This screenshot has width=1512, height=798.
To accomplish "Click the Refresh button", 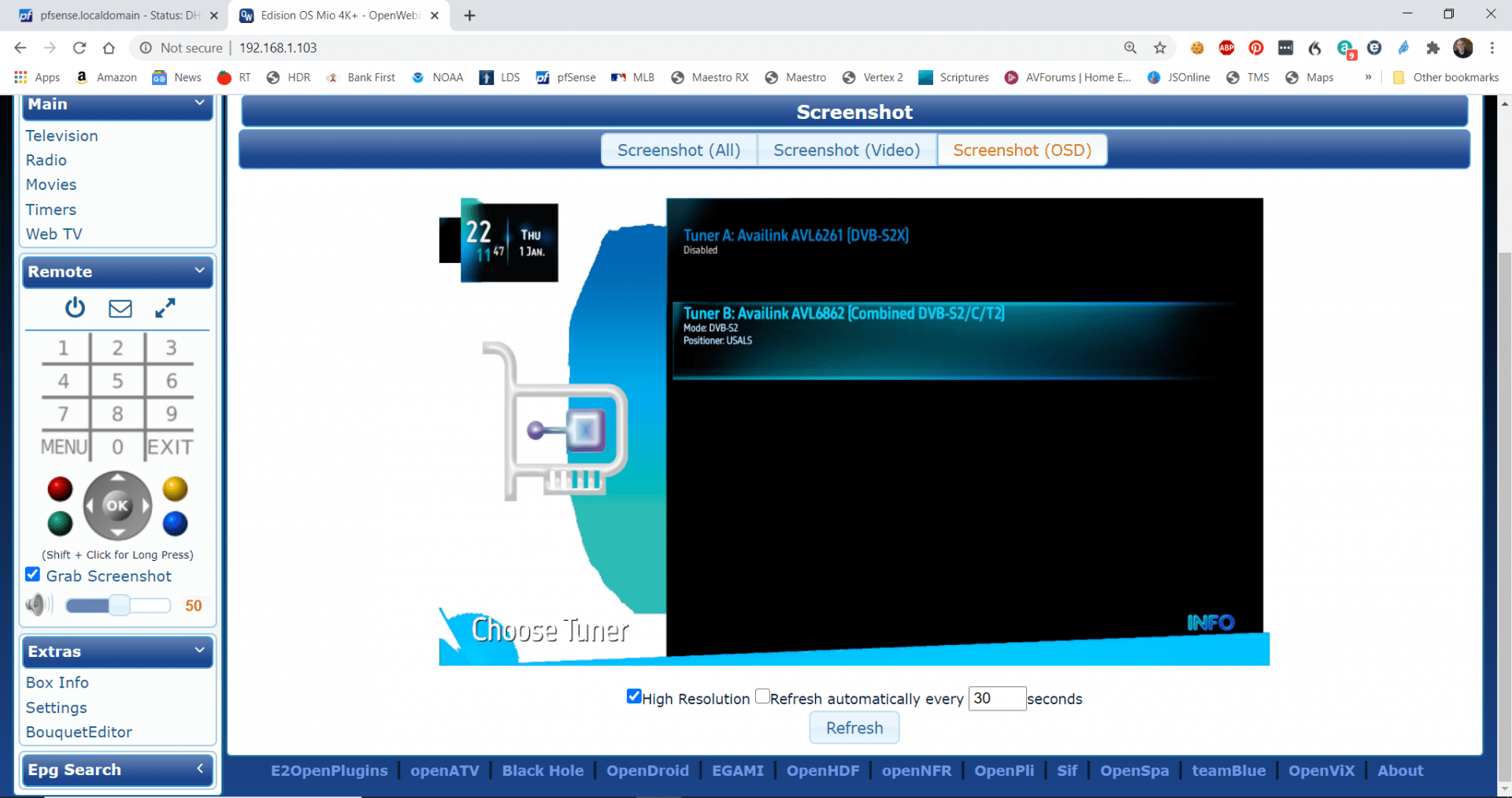I will (x=854, y=728).
